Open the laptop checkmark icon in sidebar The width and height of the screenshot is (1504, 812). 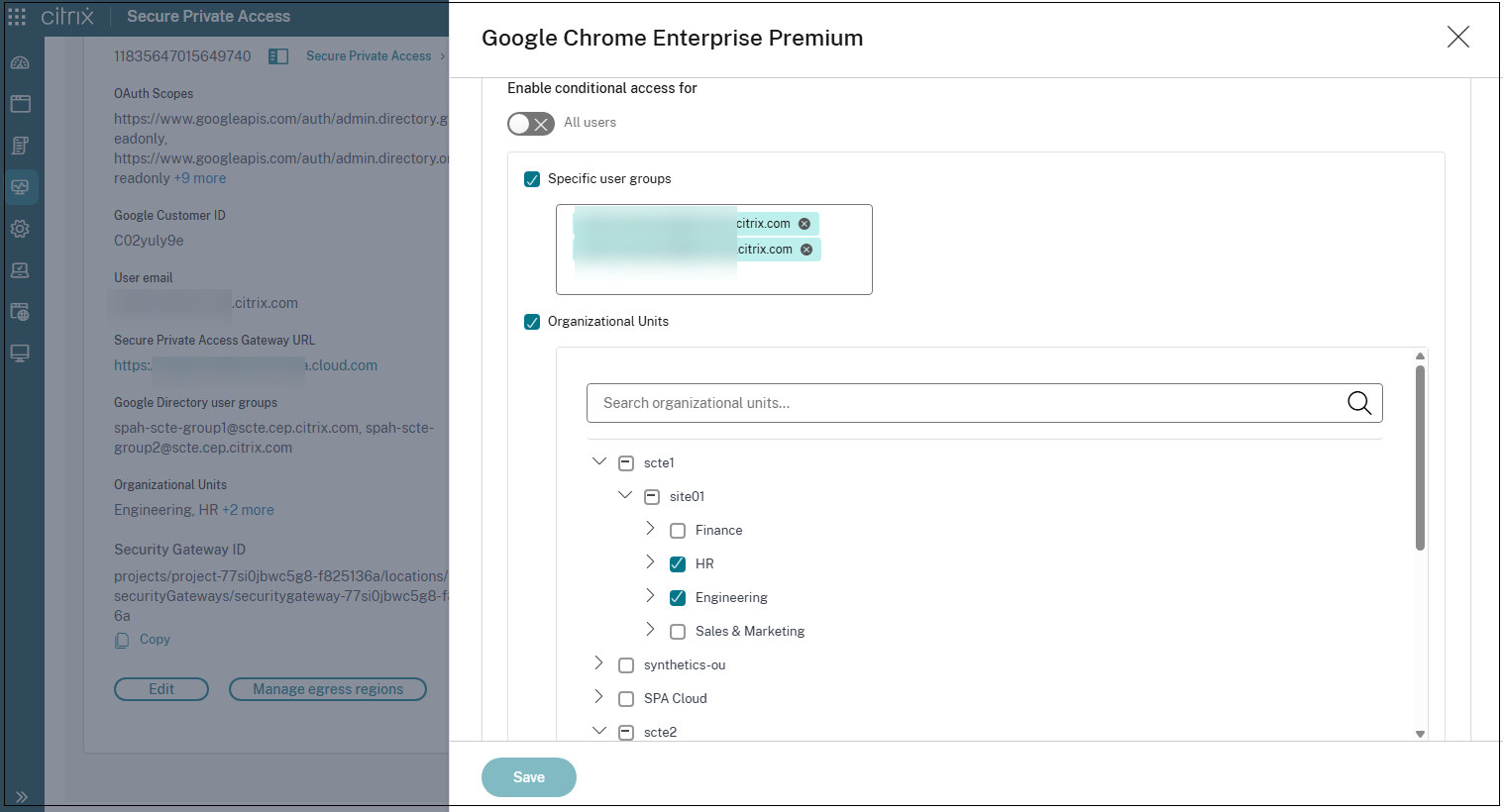20,270
